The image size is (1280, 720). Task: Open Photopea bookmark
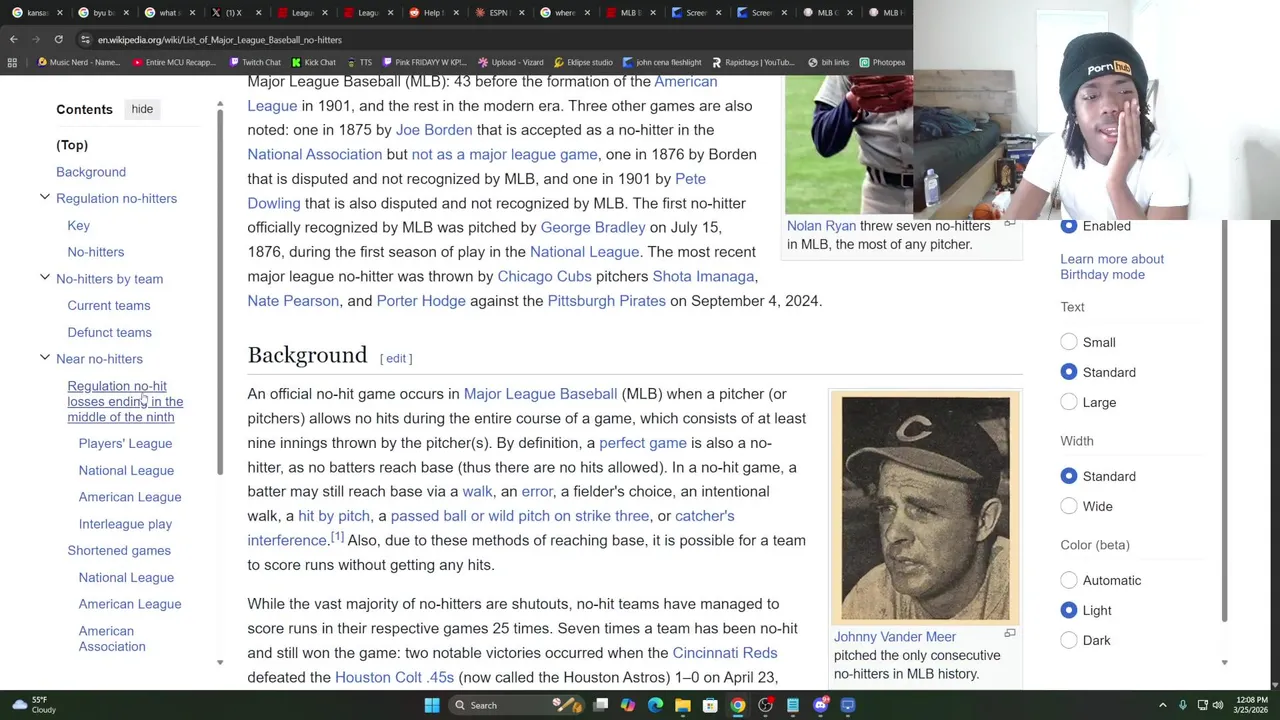[882, 62]
